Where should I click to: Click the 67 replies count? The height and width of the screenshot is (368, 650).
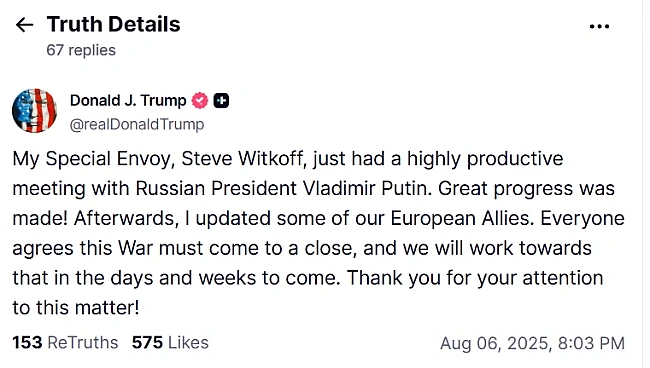pos(81,50)
